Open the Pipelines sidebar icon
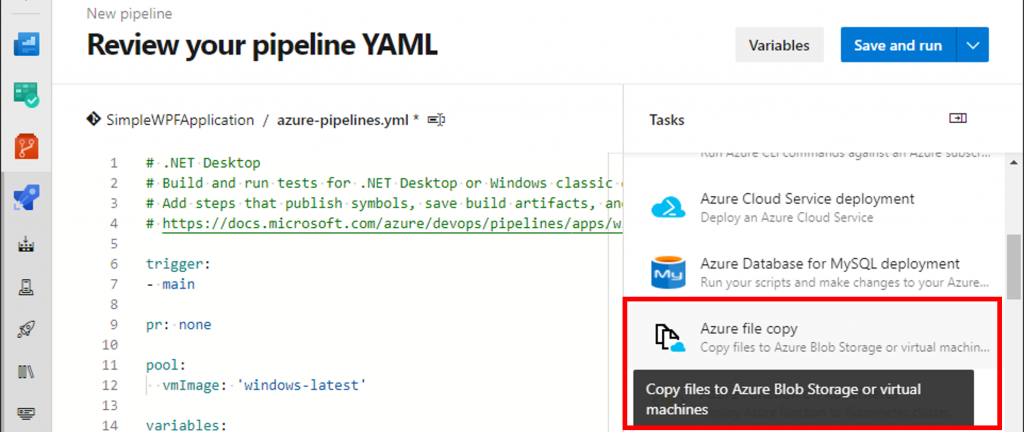 coord(27,198)
